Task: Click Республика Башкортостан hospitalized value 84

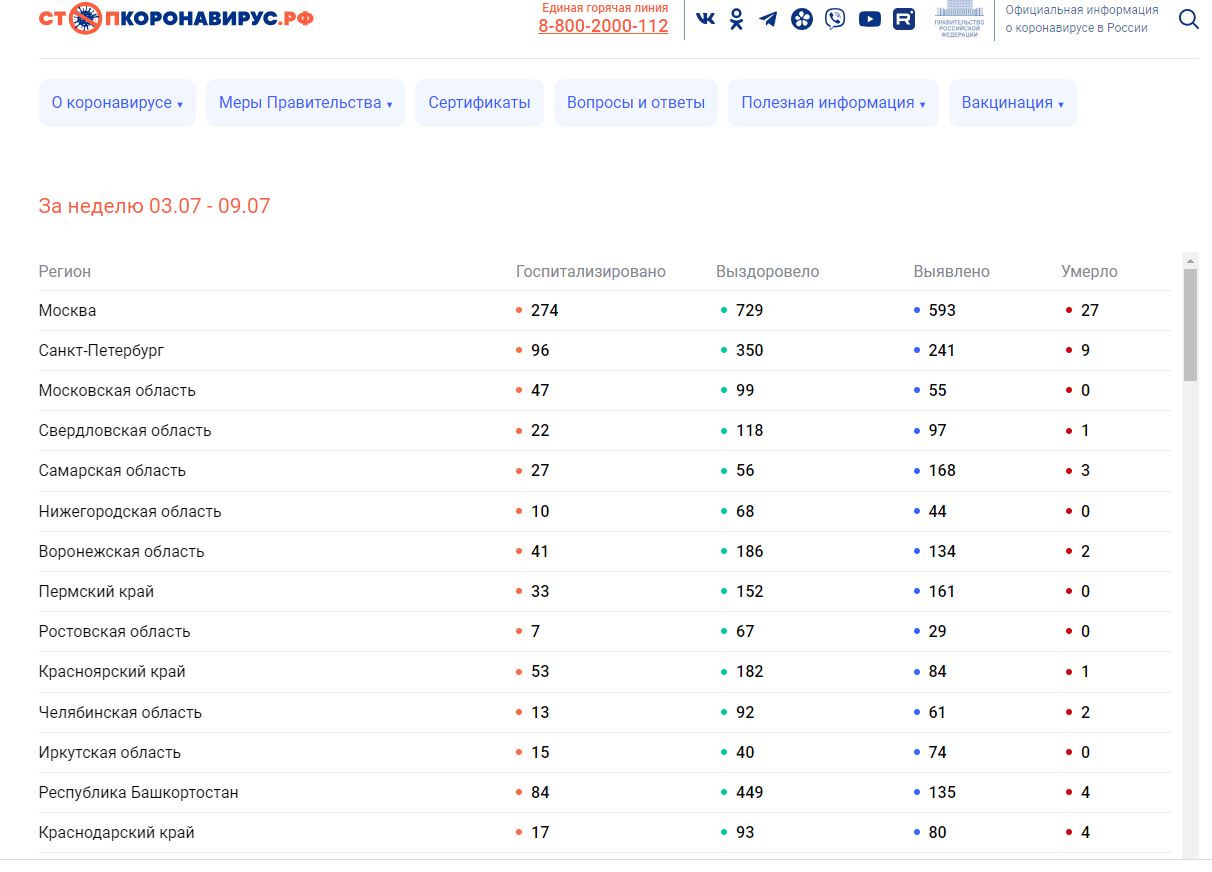Action: [x=540, y=793]
